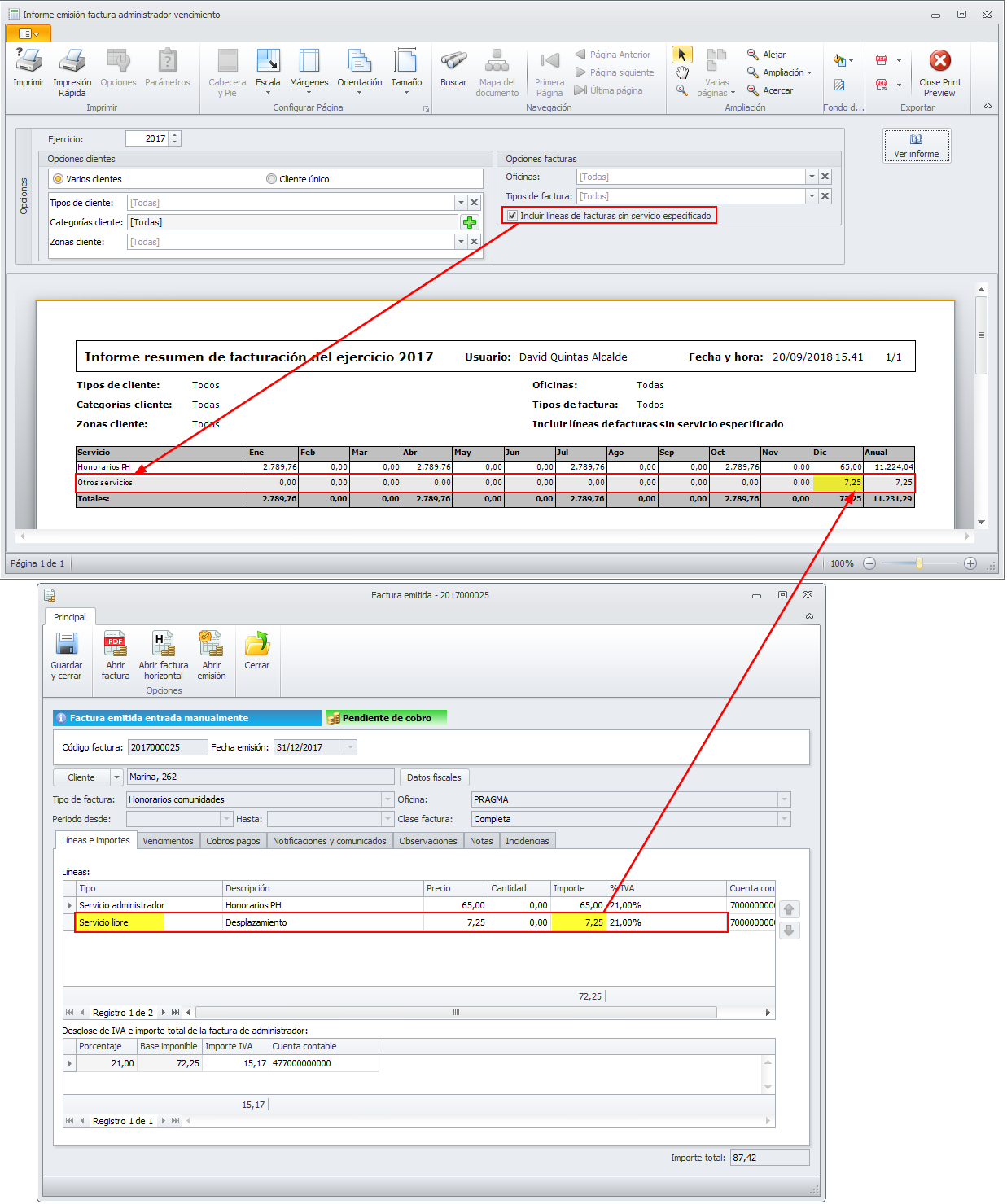Select the Varios clientes radio button
The image size is (1007, 1204).
coord(58,179)
